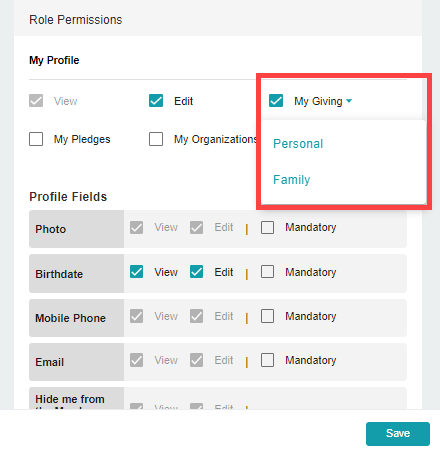
Task: Enable the My Organizations checkbox
Action: click(x=156, y=139)
